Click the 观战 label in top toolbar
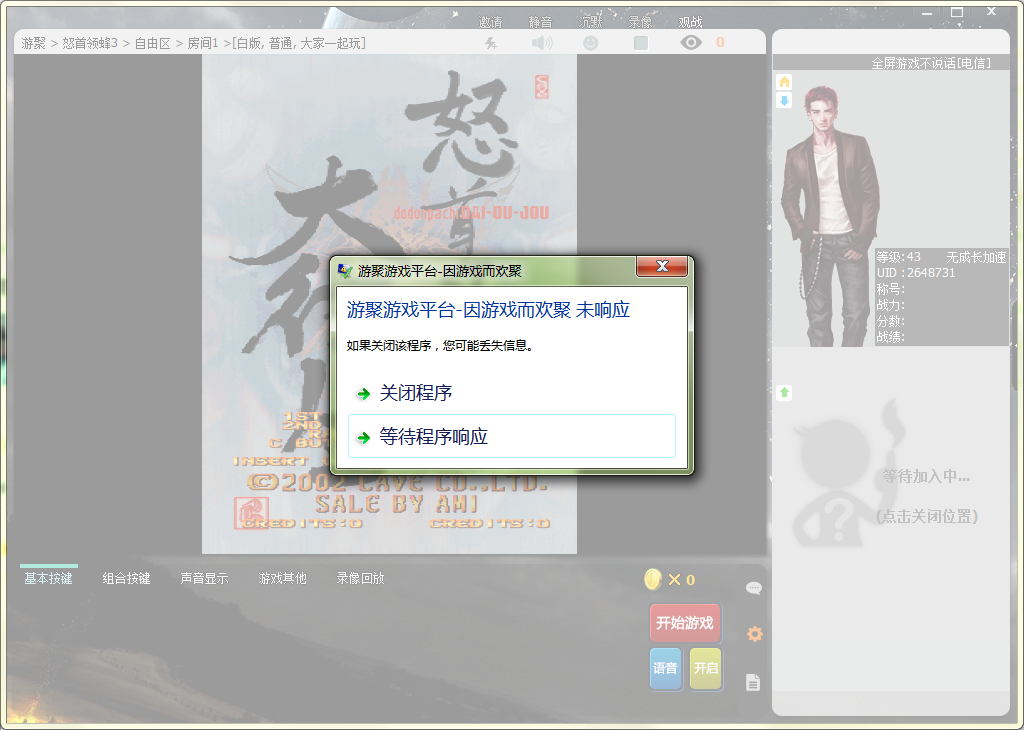The width and height of the screenshot is (1024, 730). tap(690, 22)
